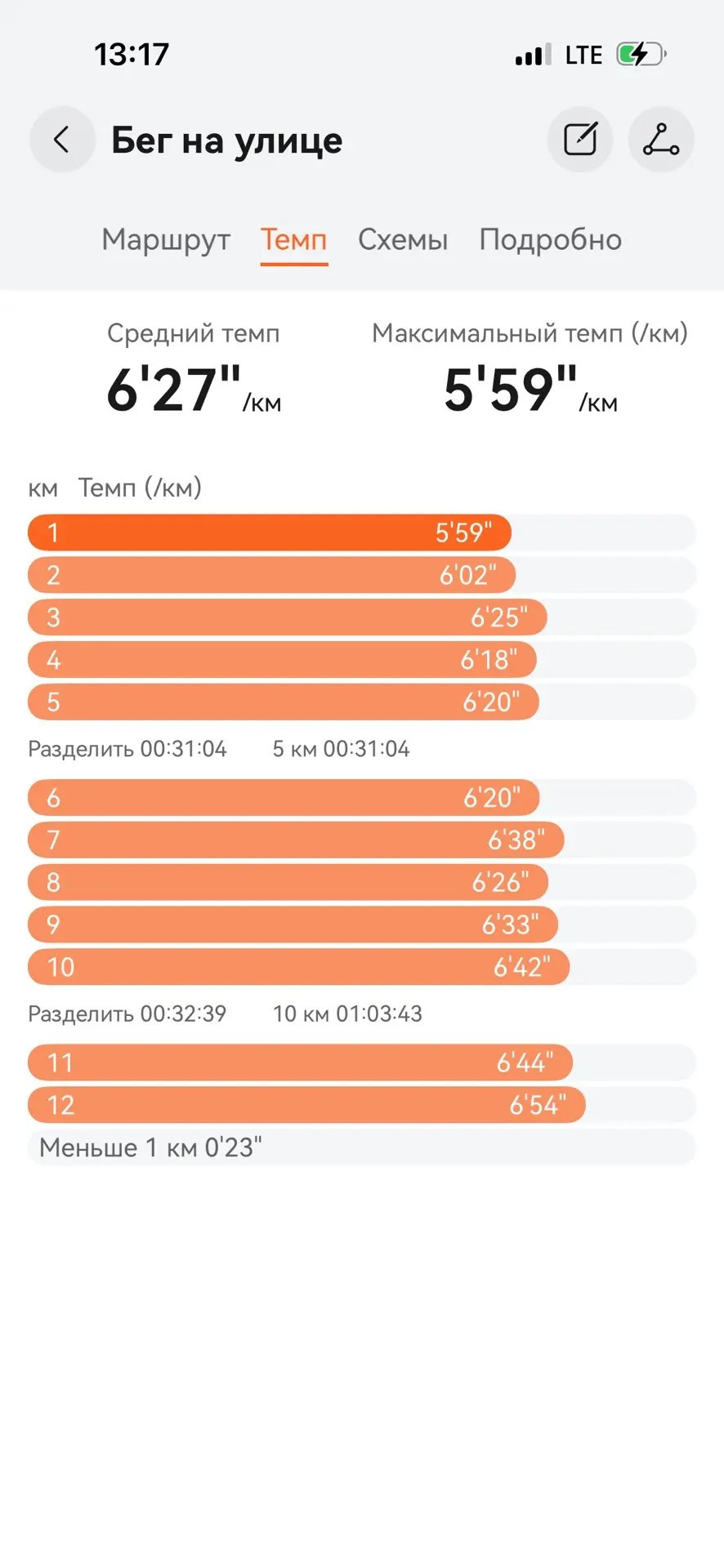The height and width of the screenshot is (1568, 724).
Task: Tap kilometer 3 bar showing 6'25"
Action: pos(287,617)
